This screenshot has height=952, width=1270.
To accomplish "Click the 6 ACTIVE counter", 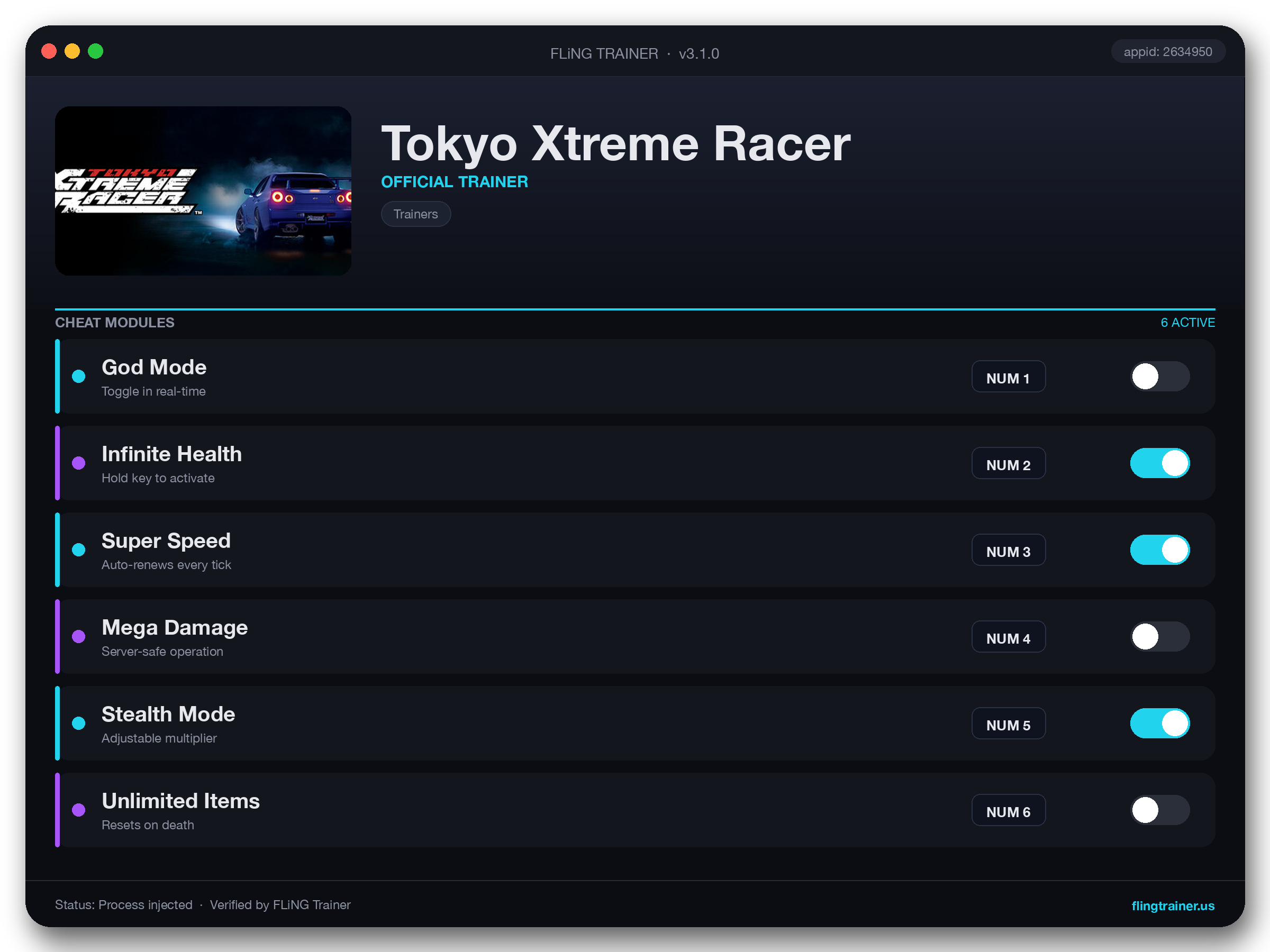I will point(1187,323).
